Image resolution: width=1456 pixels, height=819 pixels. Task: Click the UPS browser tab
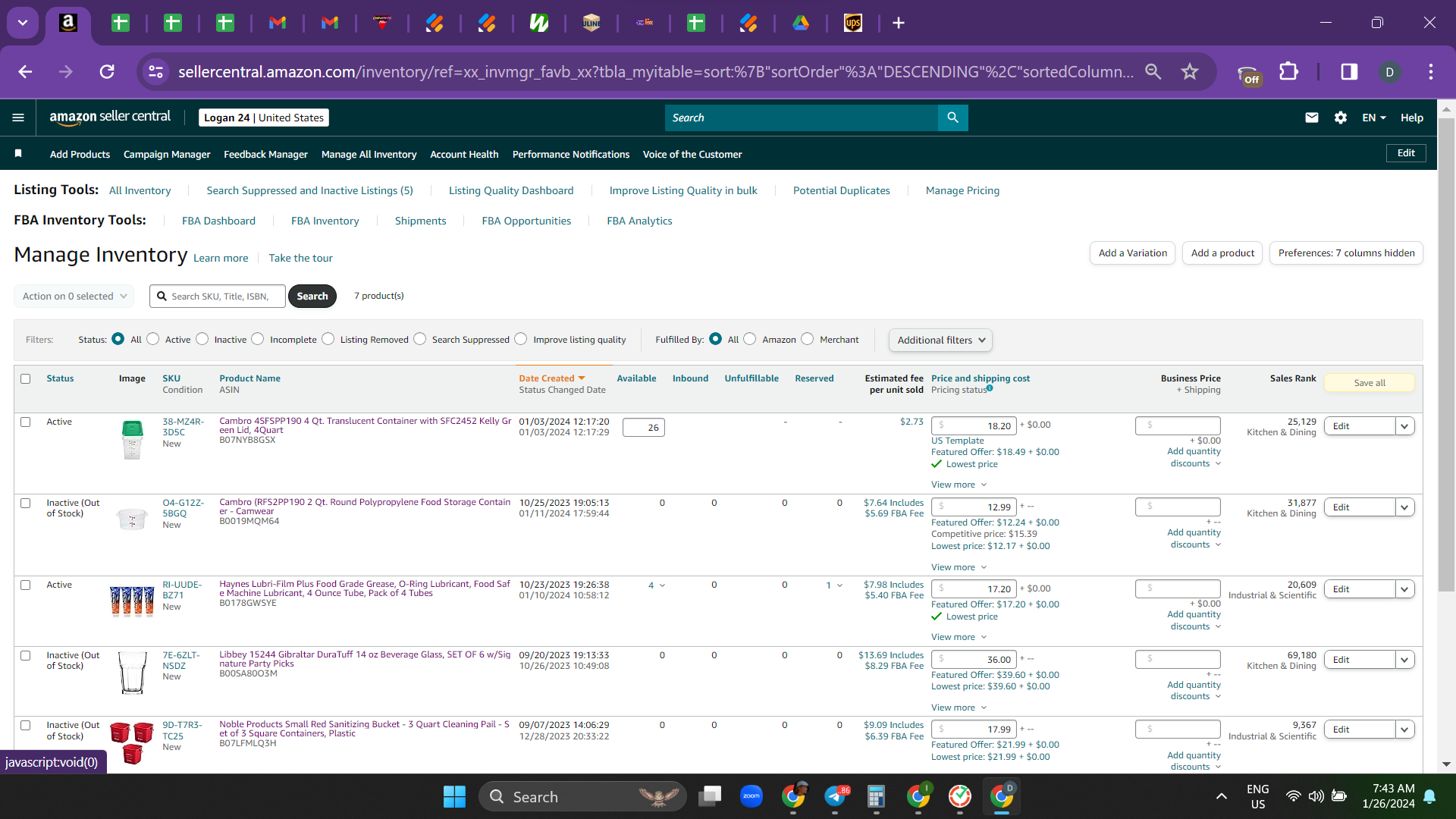853,23
